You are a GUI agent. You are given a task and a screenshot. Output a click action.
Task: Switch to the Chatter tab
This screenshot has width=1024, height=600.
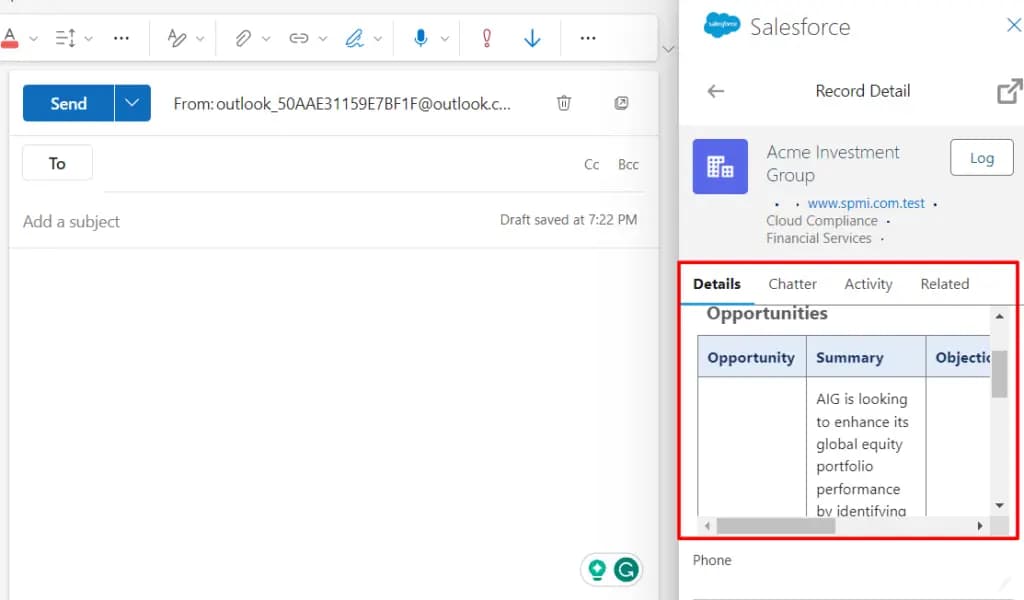pyautogui.click(x=792, y=284)
